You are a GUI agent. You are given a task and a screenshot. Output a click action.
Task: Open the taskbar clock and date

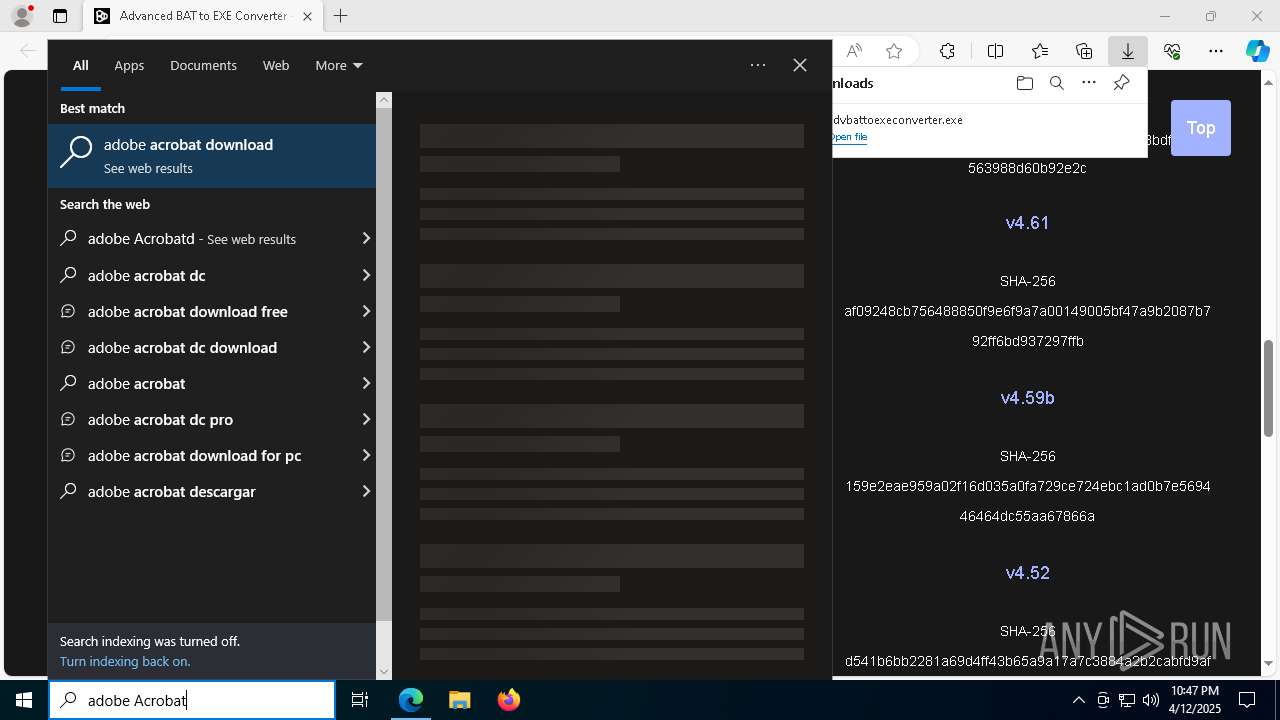click(1194, 700)
